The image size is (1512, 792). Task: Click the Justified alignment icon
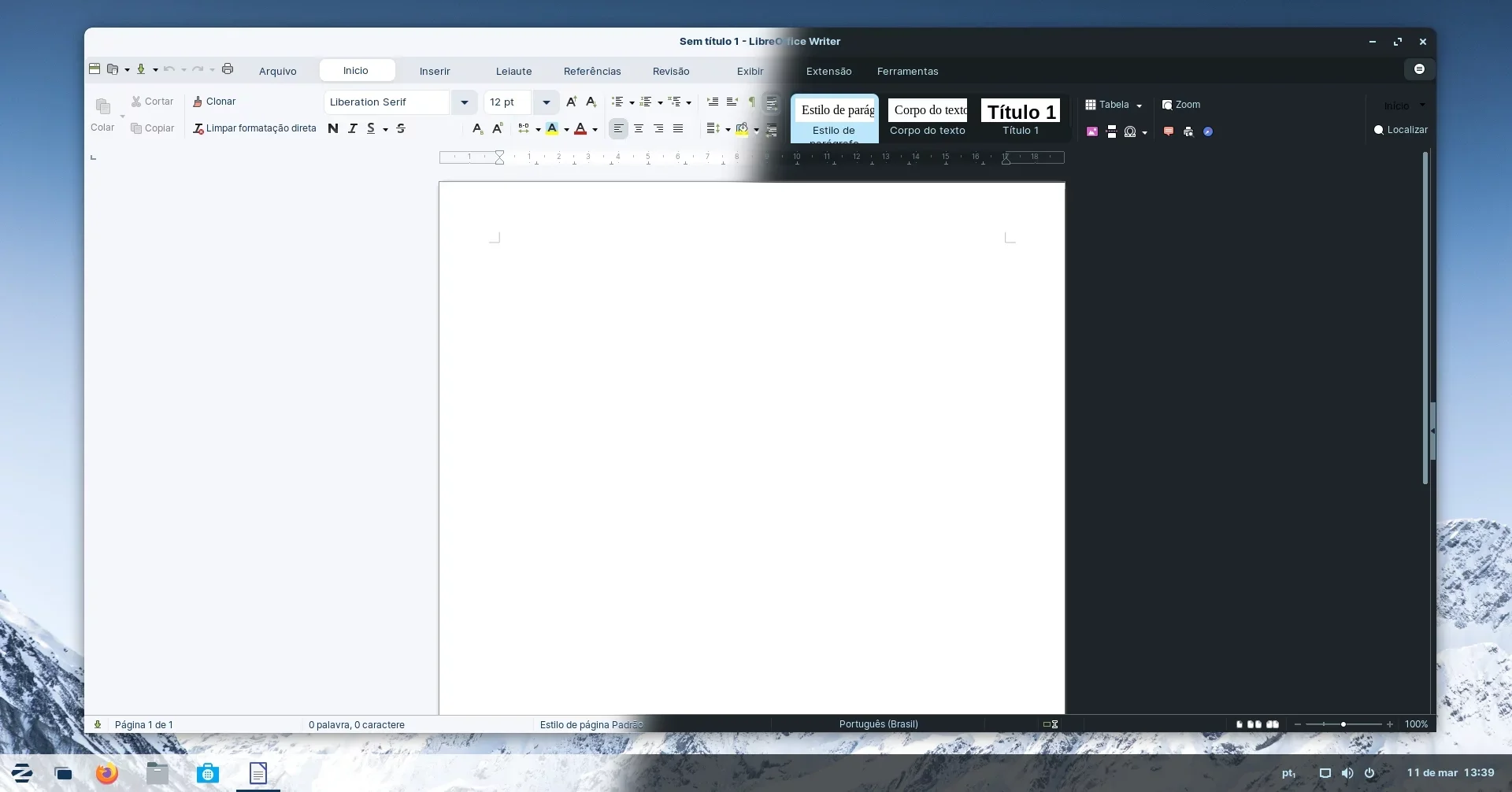(678, 128)
